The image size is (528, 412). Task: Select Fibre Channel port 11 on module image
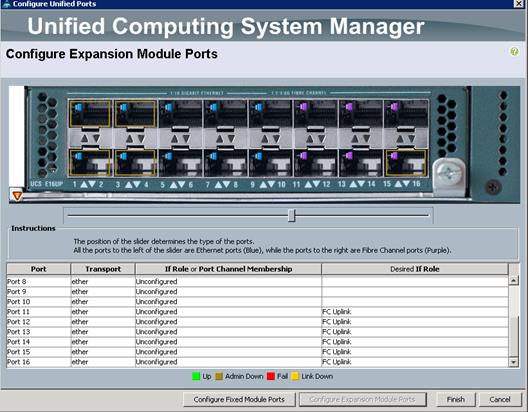tap(316, 113)
